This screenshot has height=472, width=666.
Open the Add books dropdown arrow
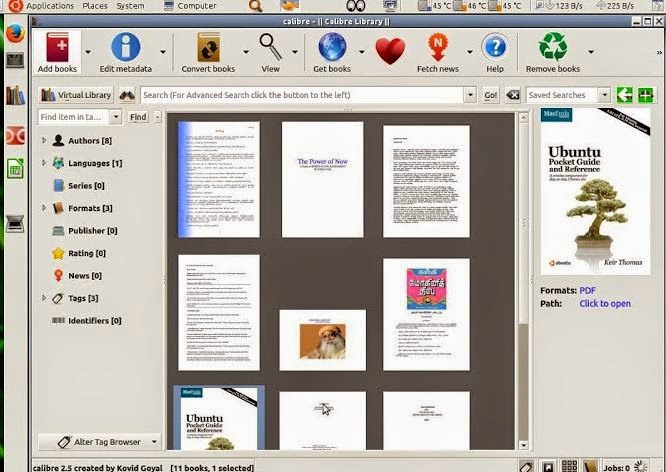[88, 52]
